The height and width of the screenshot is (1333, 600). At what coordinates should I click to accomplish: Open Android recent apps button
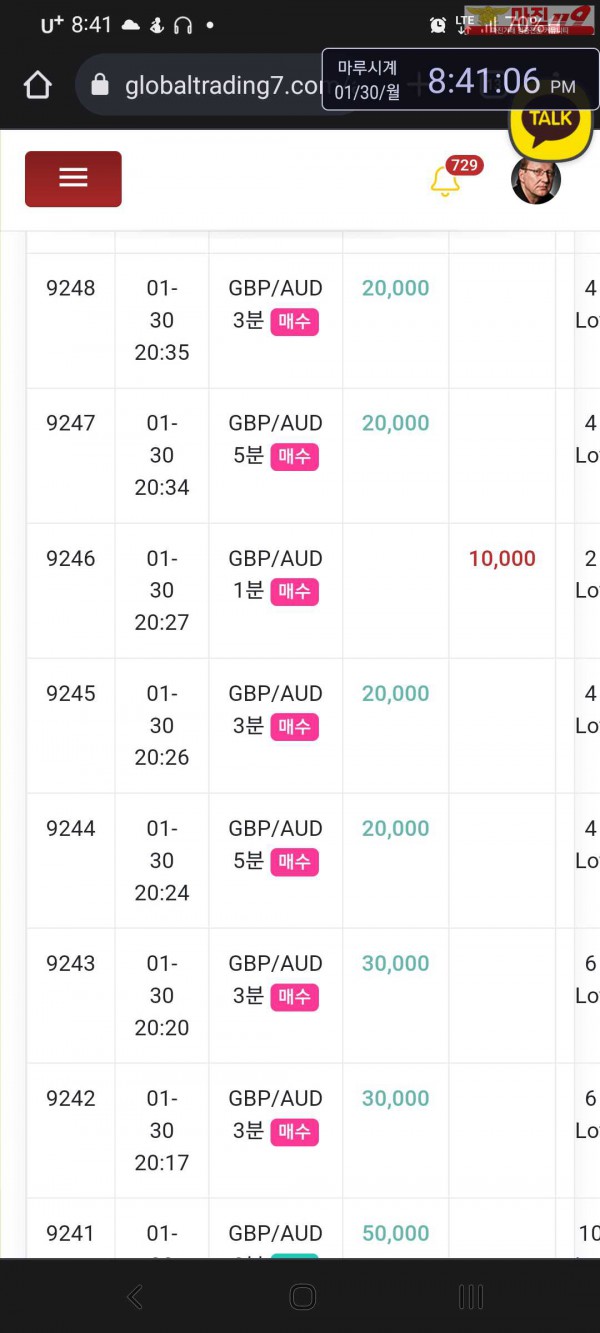click(470, 1297)
